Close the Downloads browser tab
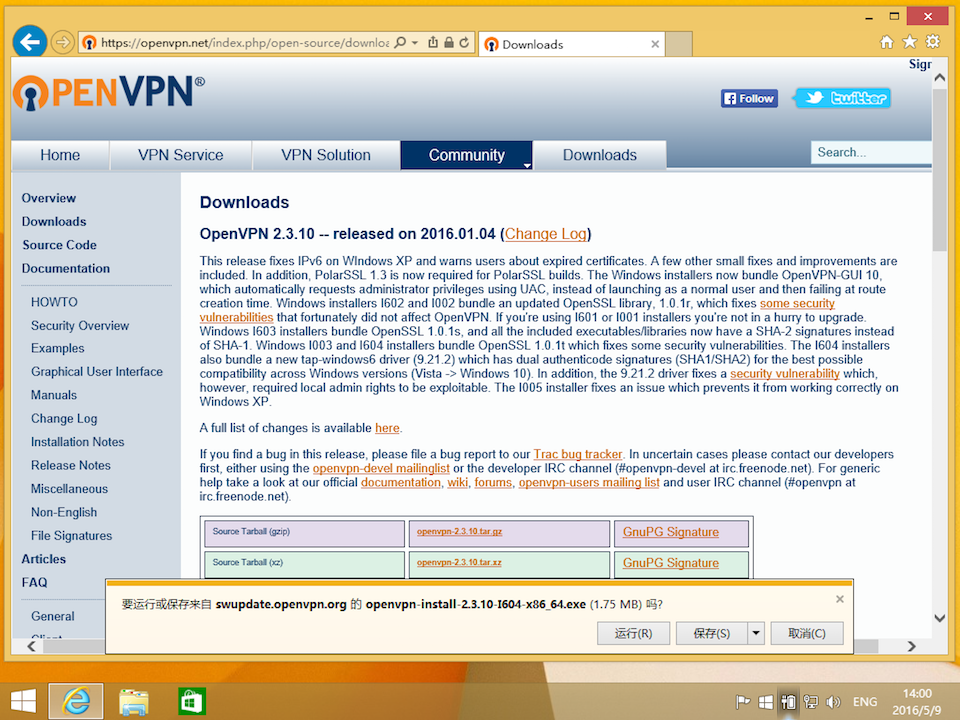This screenshot has width=960, height=720. click(x=655, y=44)
